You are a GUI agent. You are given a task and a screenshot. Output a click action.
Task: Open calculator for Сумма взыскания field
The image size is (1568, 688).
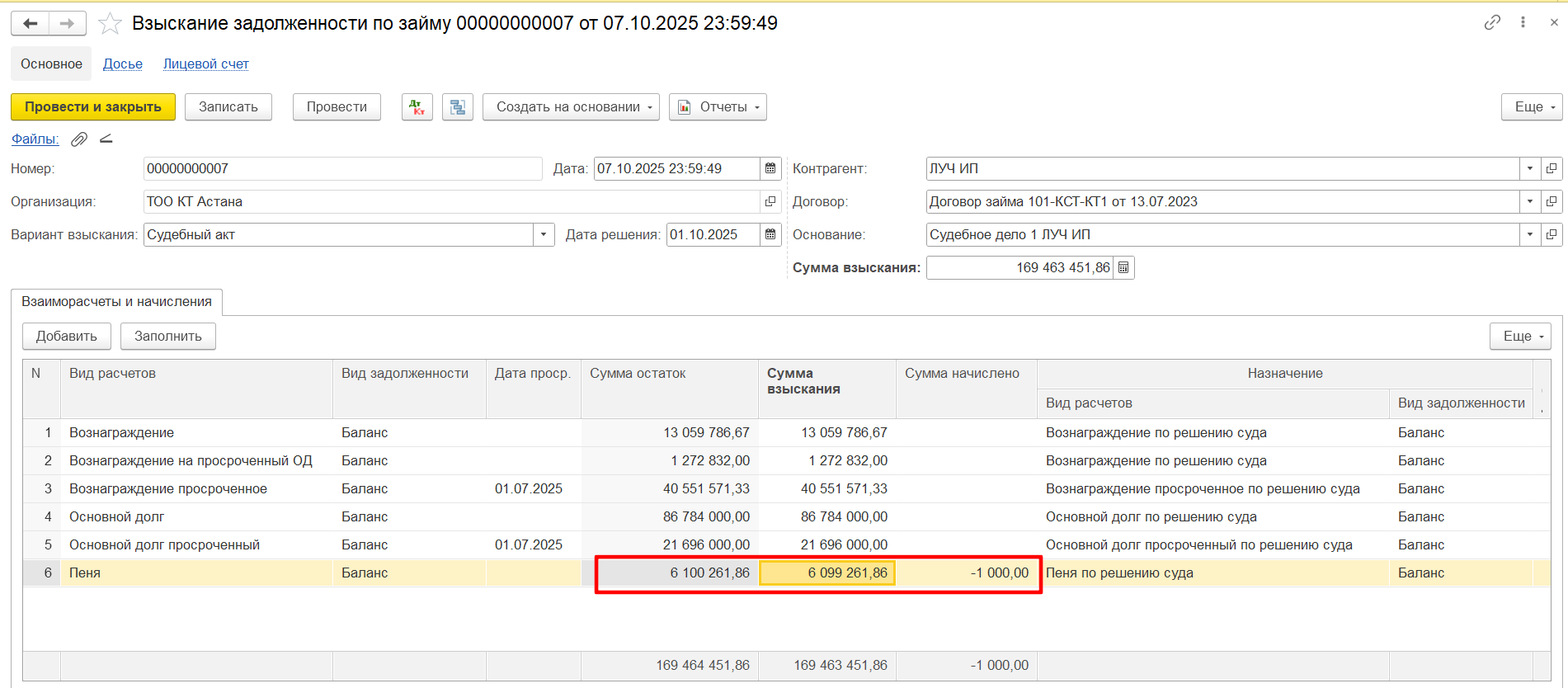point(1123,267)
